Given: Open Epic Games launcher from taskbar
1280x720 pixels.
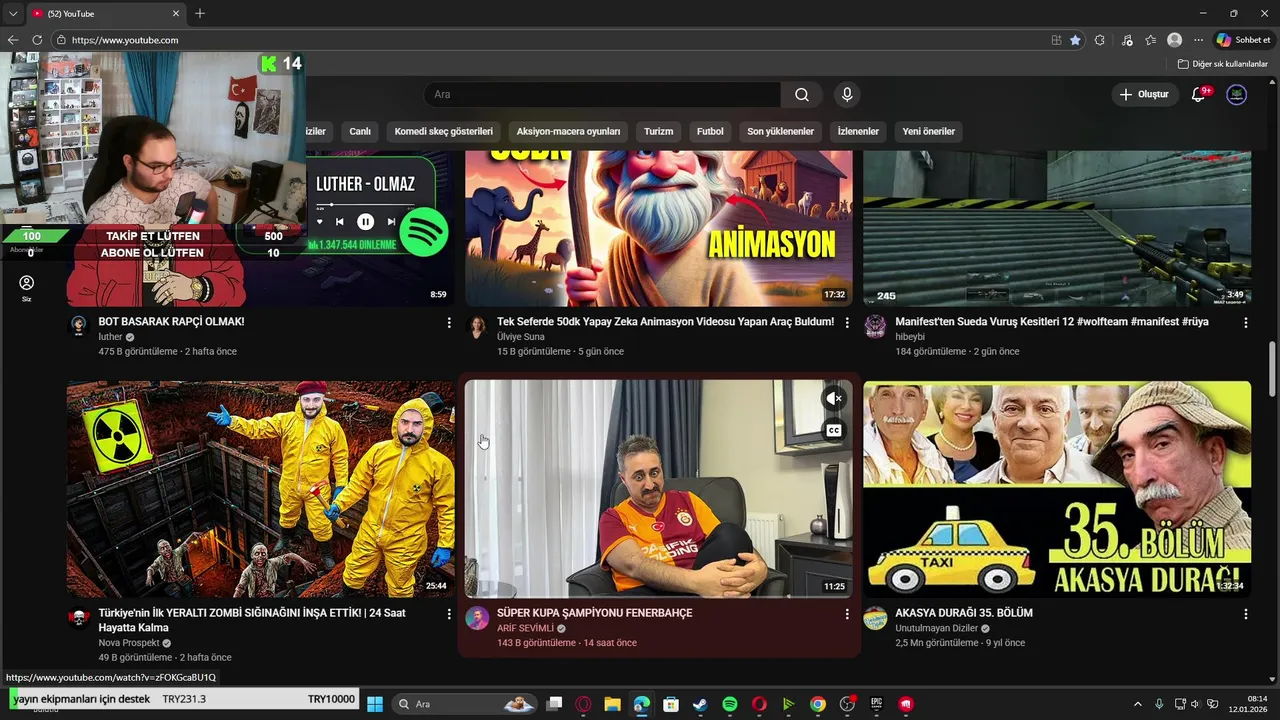Looking at the screenshot, I should [877, 704].
